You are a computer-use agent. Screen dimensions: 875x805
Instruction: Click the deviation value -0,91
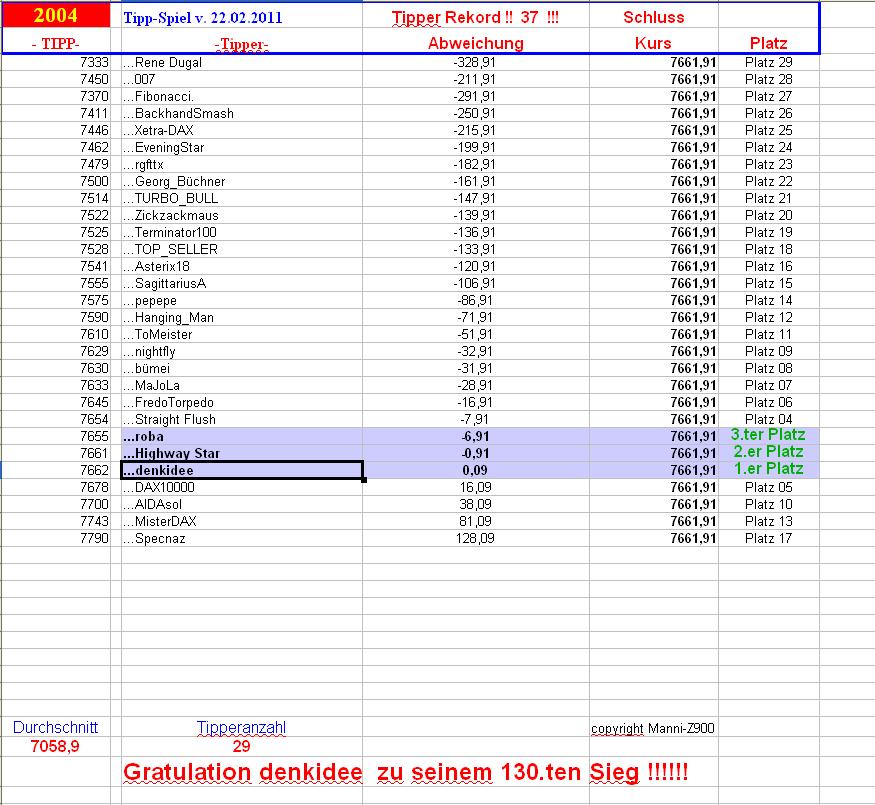click(x=475, y=454)
